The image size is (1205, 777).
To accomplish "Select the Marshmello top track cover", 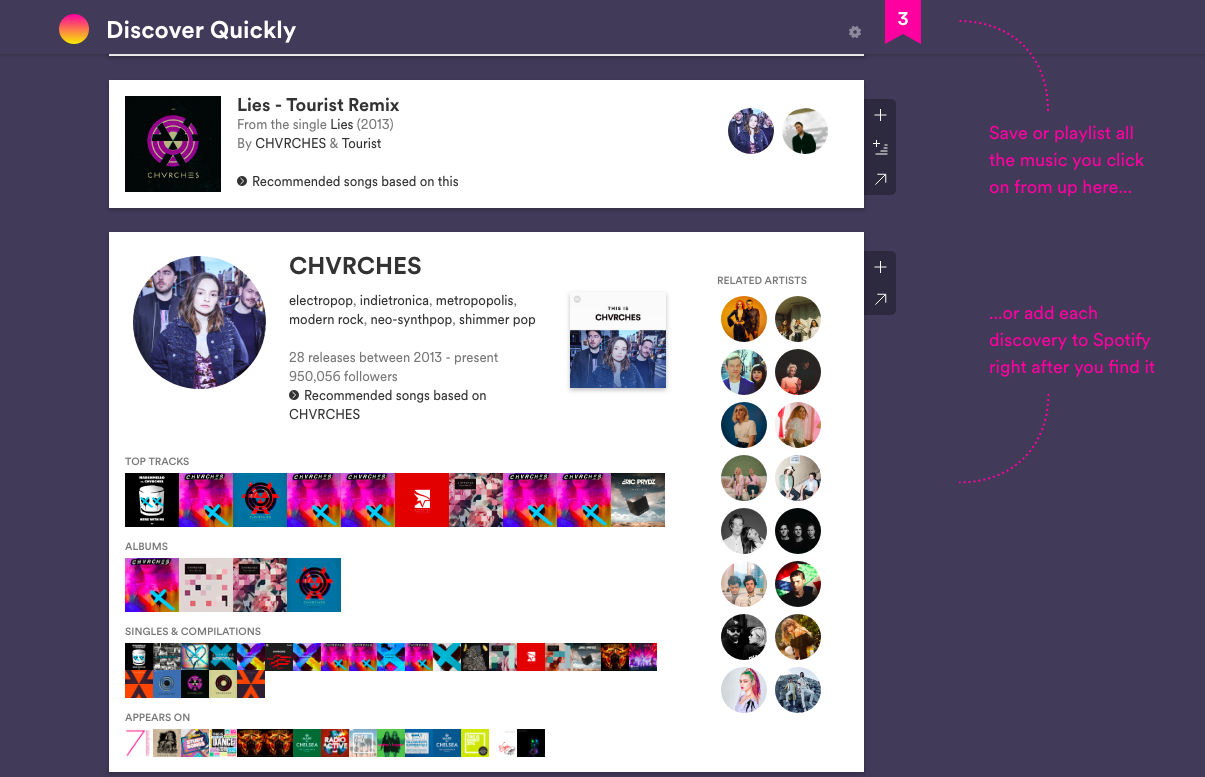I will [152, 500].
